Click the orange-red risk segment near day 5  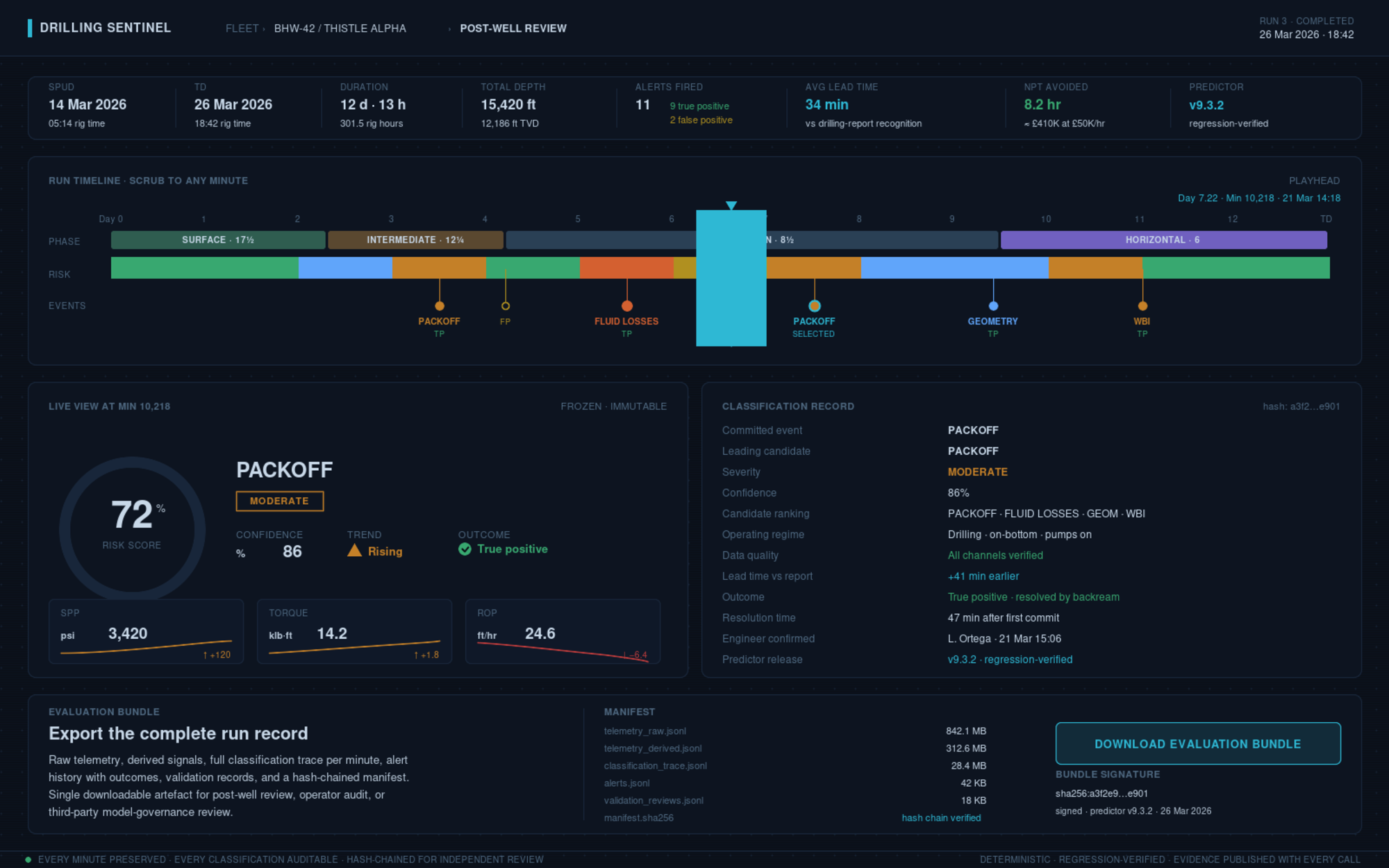tap(626, 267)
